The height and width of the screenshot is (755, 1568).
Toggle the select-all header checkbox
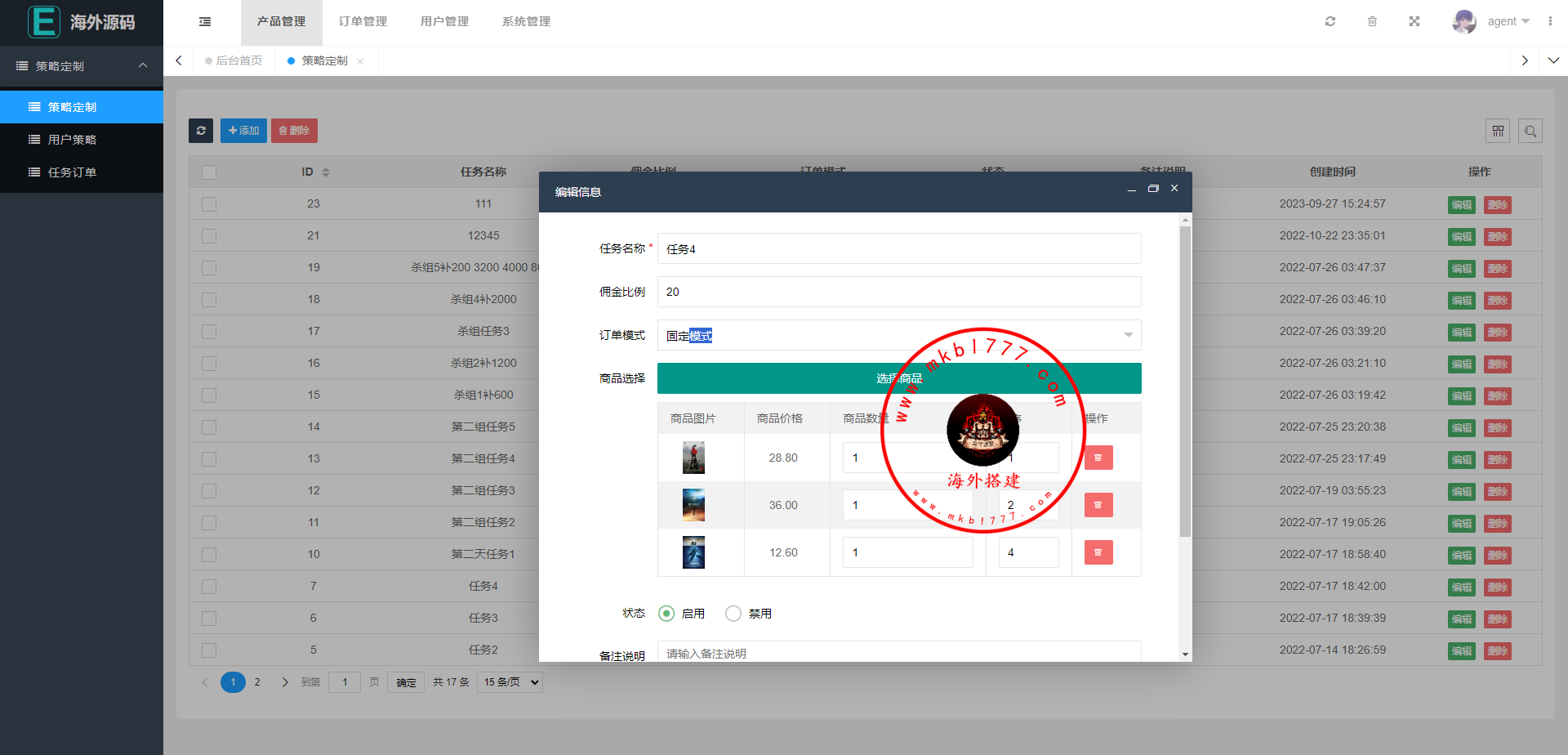pos(209,172)
